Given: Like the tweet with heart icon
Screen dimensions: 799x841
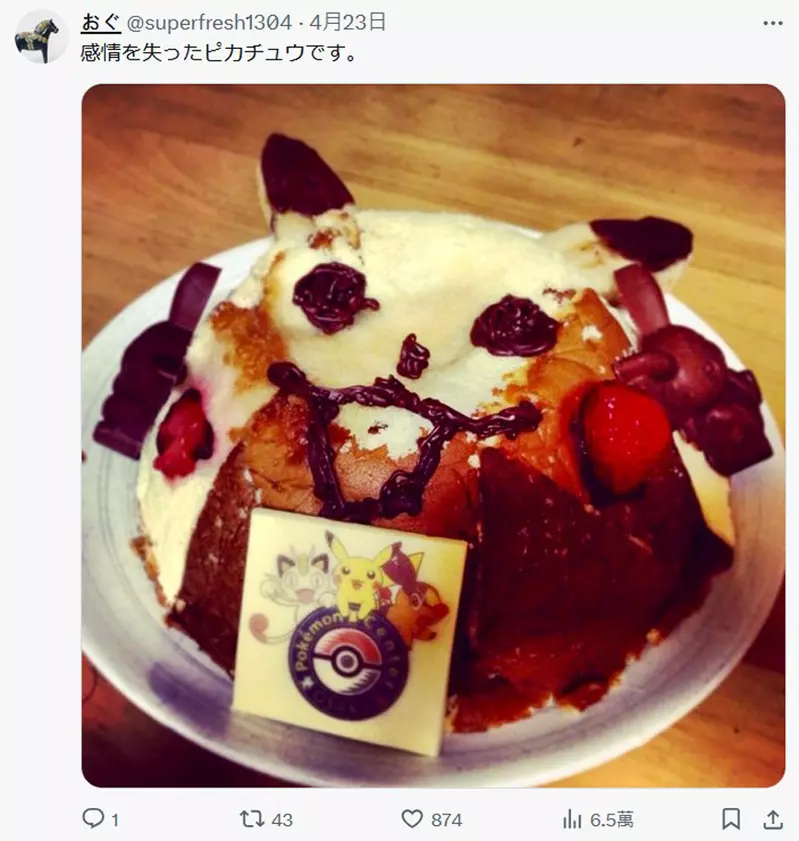Looking at the screenshot, I should click(x=412, y=819).
